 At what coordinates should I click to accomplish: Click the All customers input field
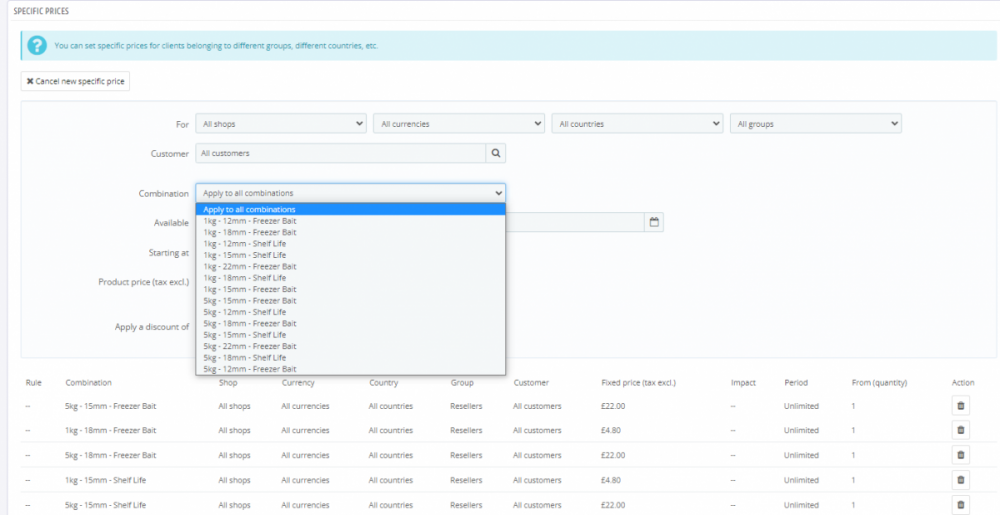(x=340, y=153)
